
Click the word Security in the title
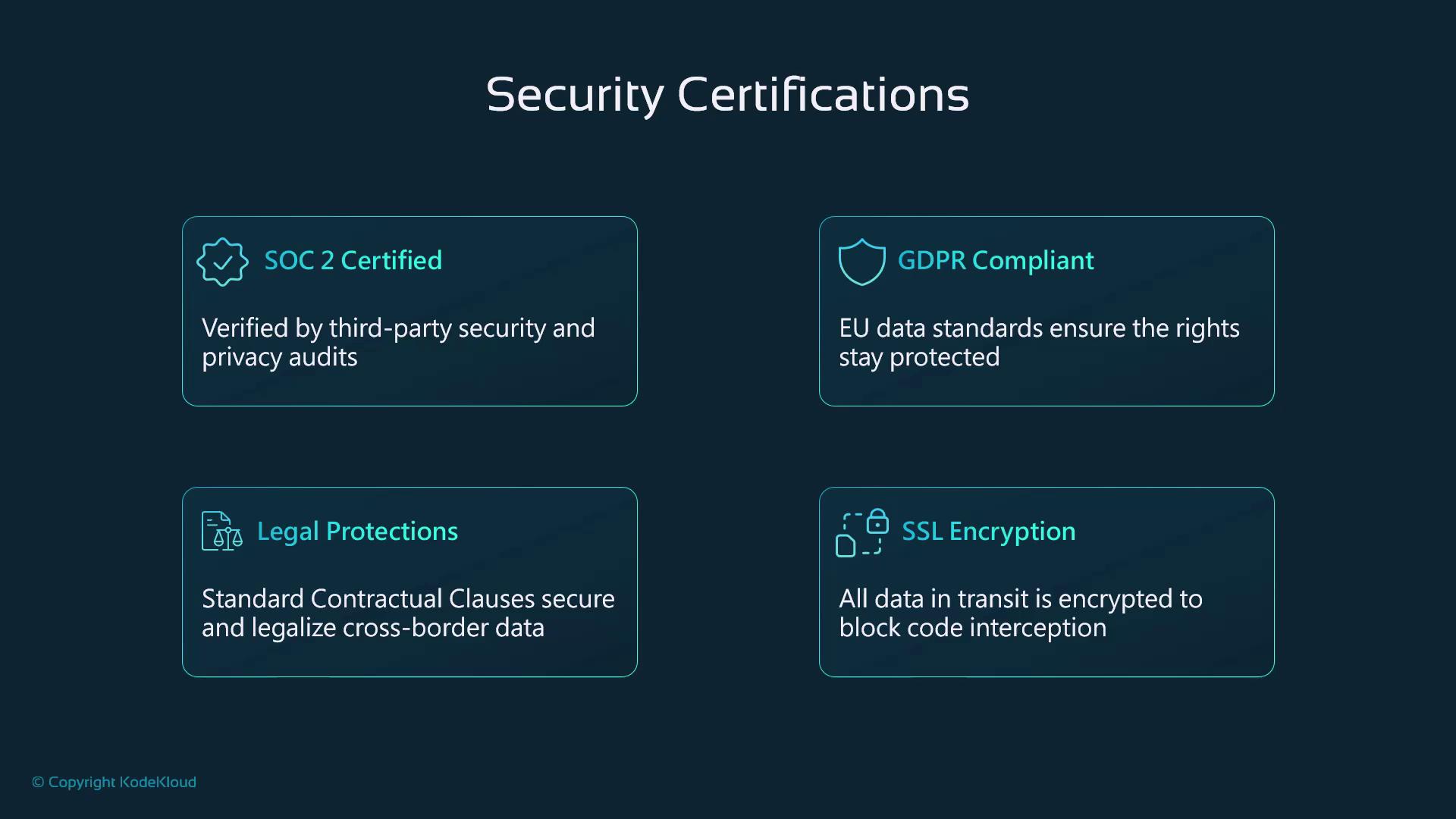point(575,95)
